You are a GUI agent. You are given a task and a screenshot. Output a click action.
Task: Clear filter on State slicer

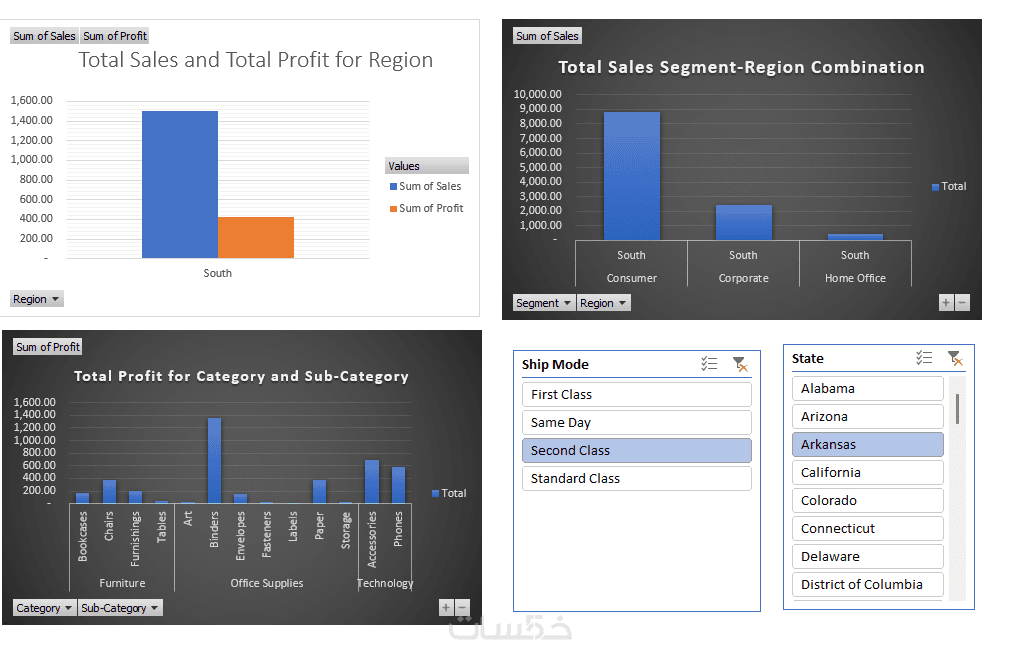click(x=955, y=358)
